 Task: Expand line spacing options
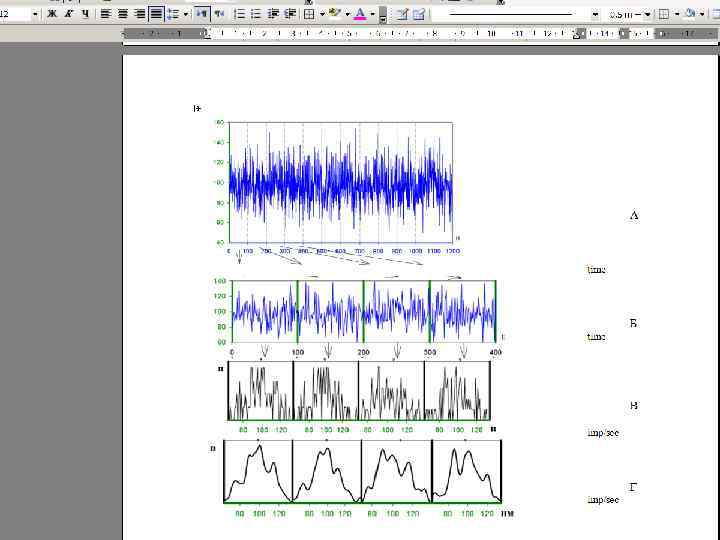point(186,14)
